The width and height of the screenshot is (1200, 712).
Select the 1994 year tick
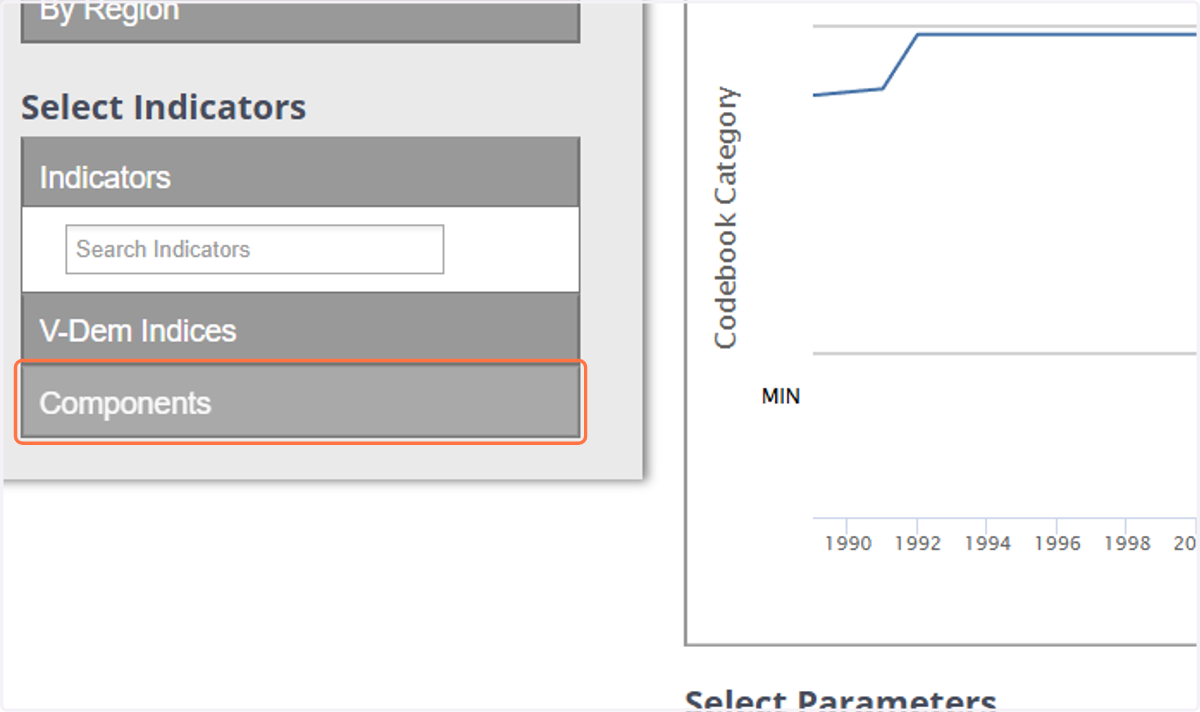coord(987,543)
